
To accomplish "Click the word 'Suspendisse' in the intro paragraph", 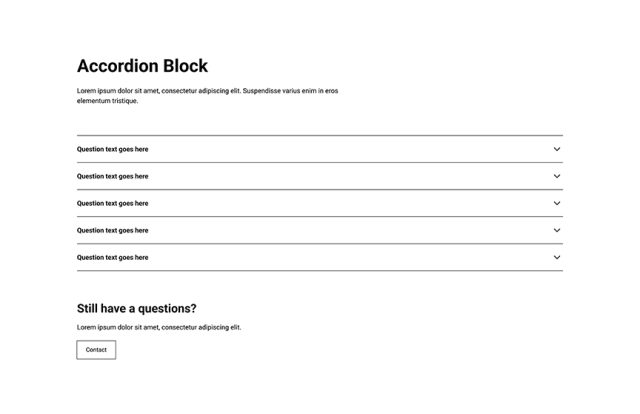I will point(261,91).
